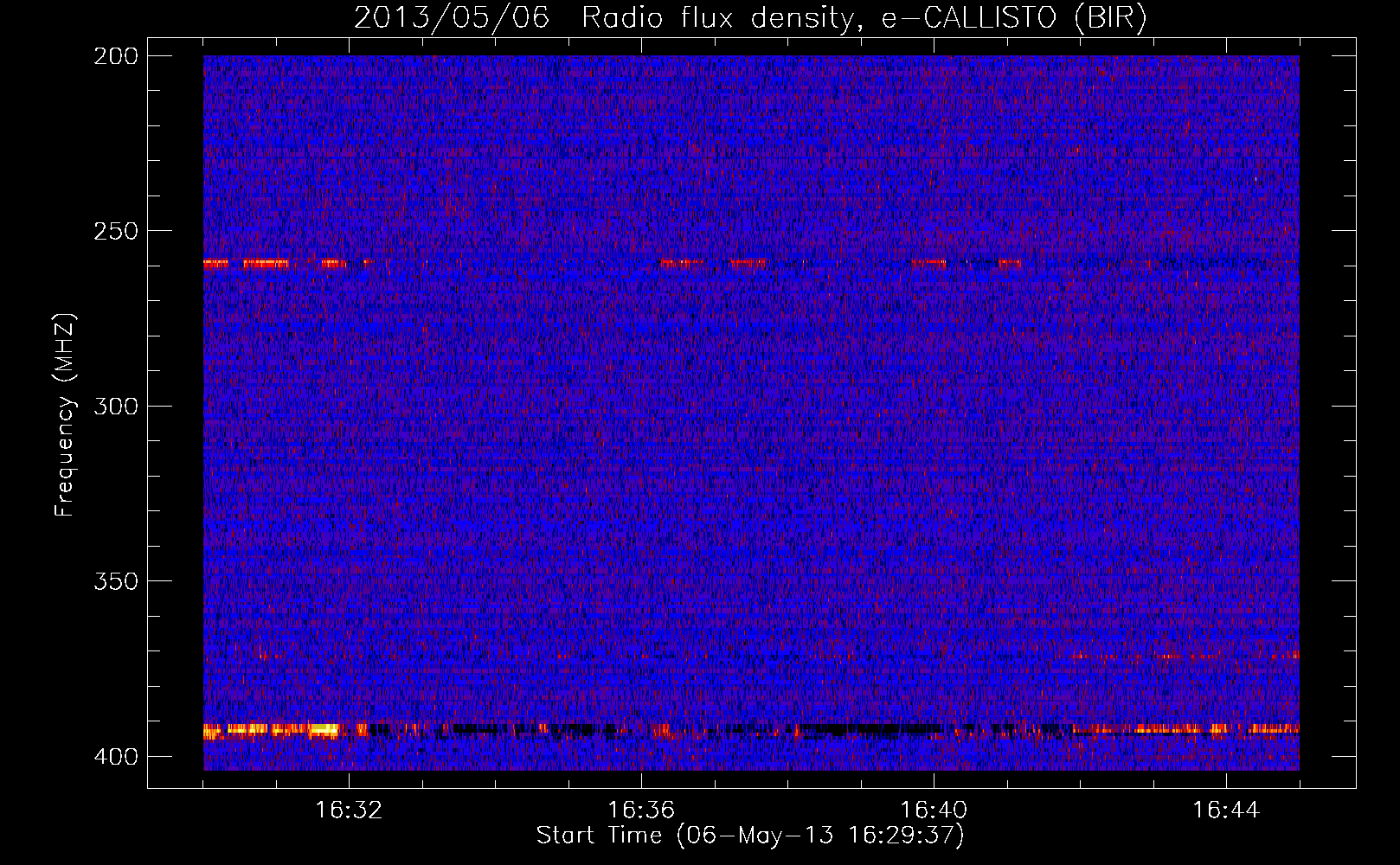Click the Start Time axis label
The height and width of the screenshot is (865, 1400).
point(750,836)
